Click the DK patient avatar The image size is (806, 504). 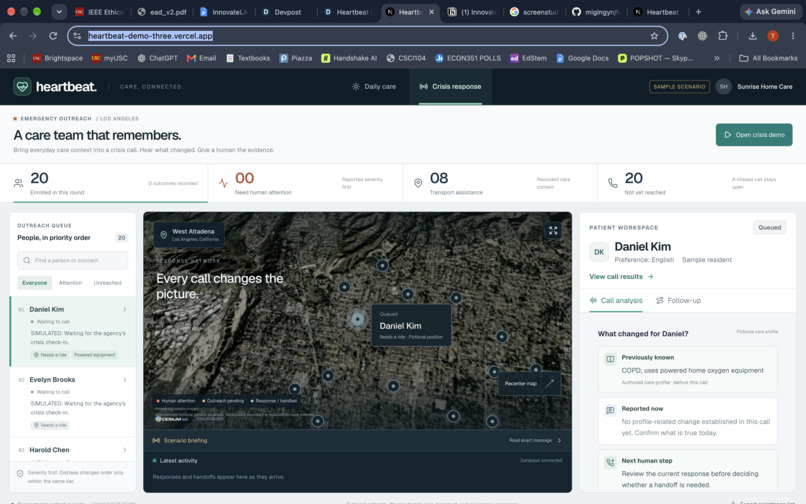pos(599,252)
